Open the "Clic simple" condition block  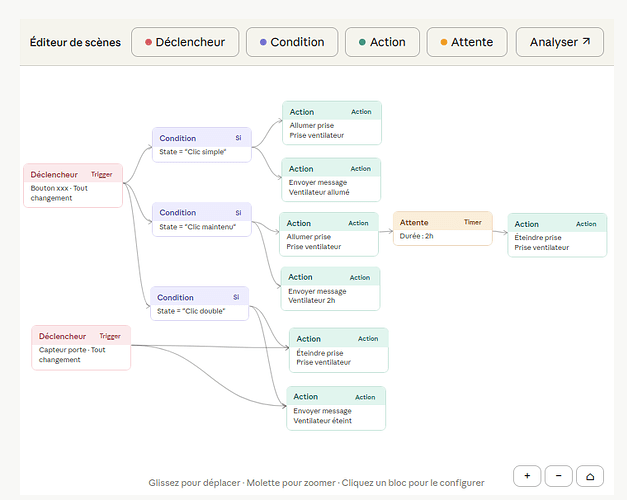[x=201, y=145]
